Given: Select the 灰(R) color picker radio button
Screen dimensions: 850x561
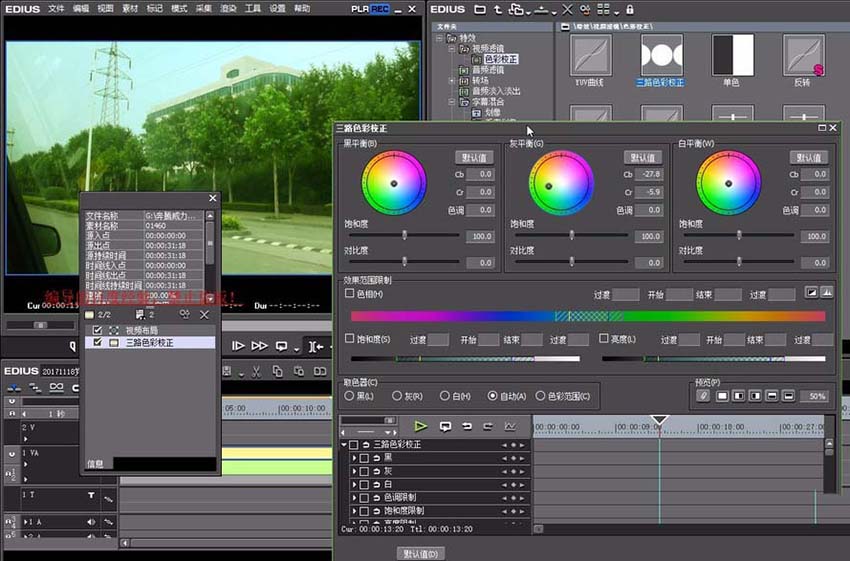Looking at the screenshot, I should tap(397, 396).
